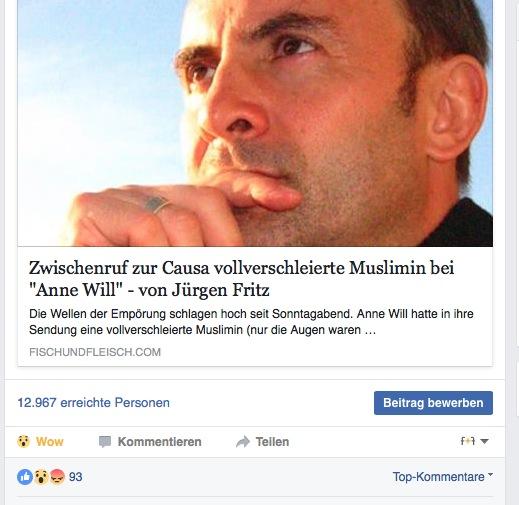Click the Wow emoji reaction icon

pos(23,441)
